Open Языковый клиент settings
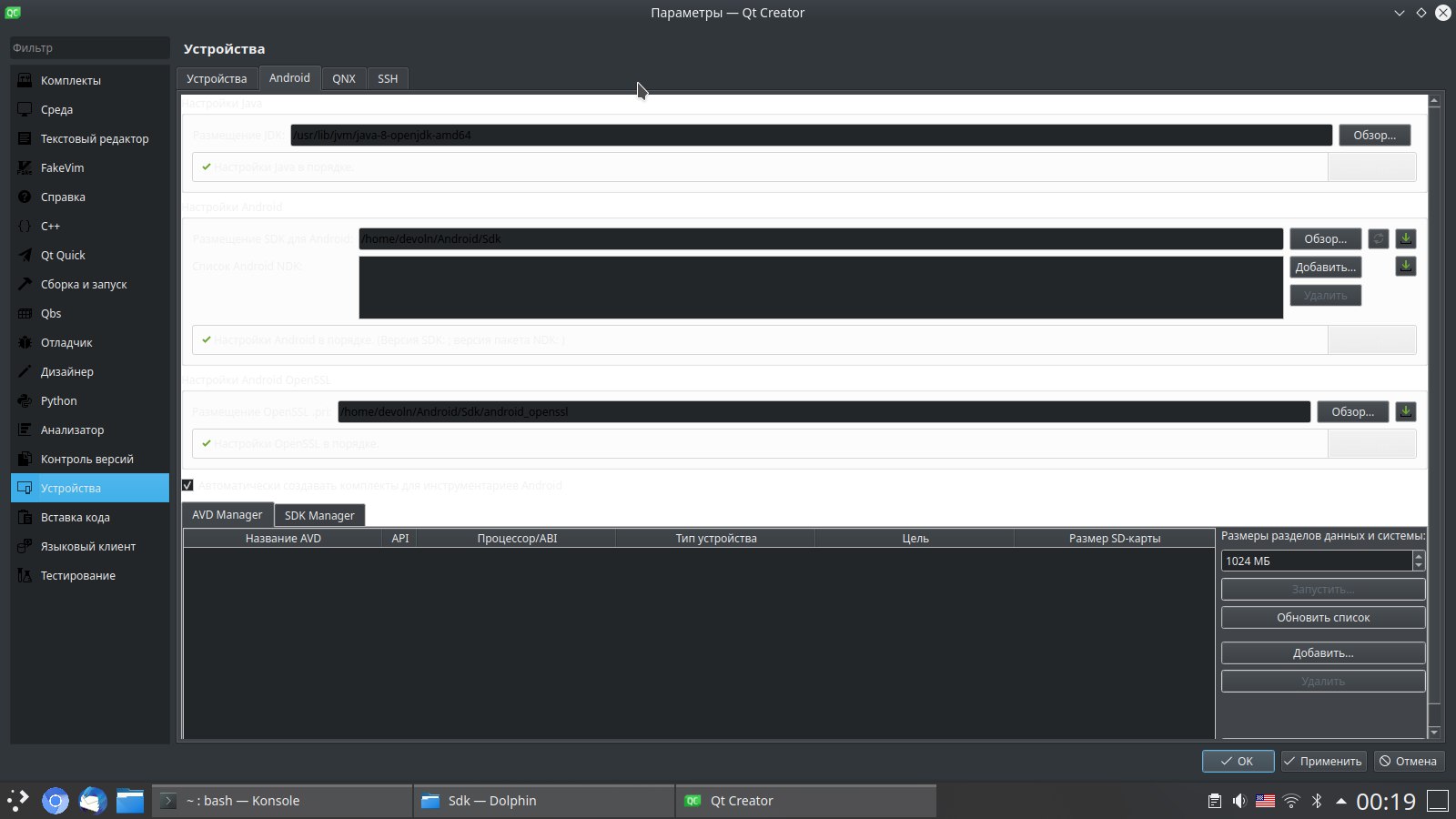The image size is (1456, 819). coord(89,546)
